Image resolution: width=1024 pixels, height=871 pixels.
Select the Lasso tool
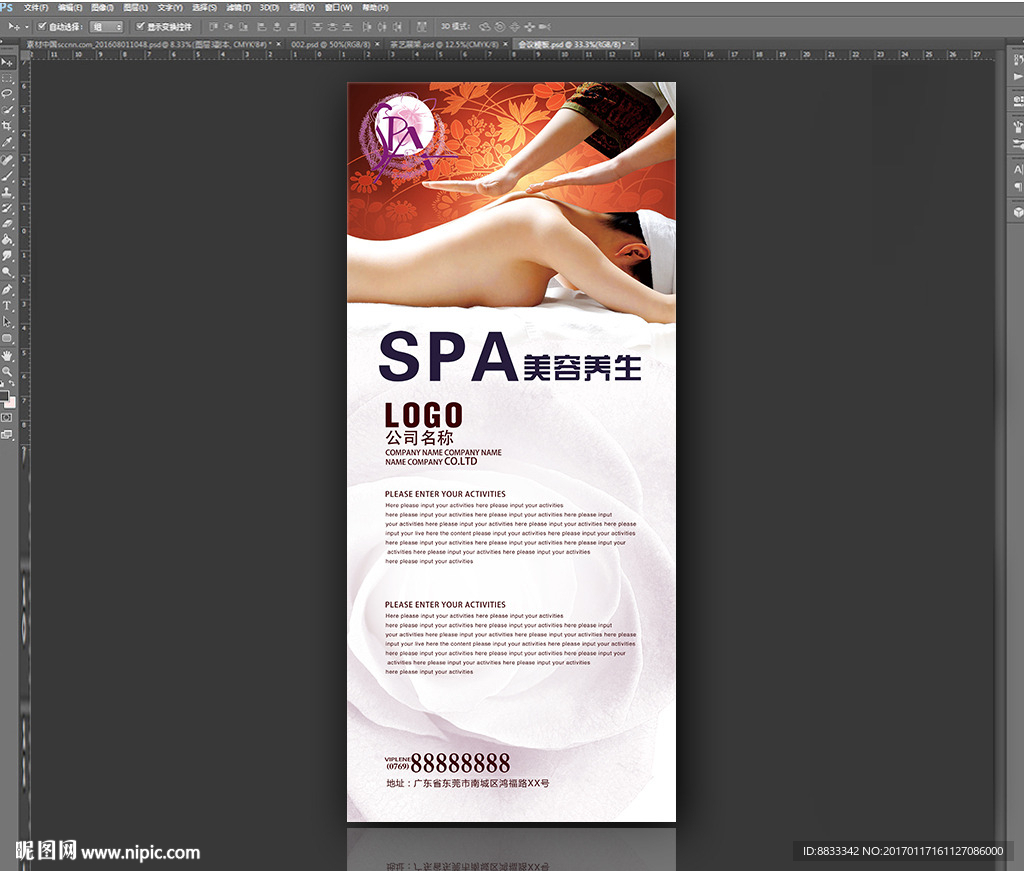(x=7, y=95)
